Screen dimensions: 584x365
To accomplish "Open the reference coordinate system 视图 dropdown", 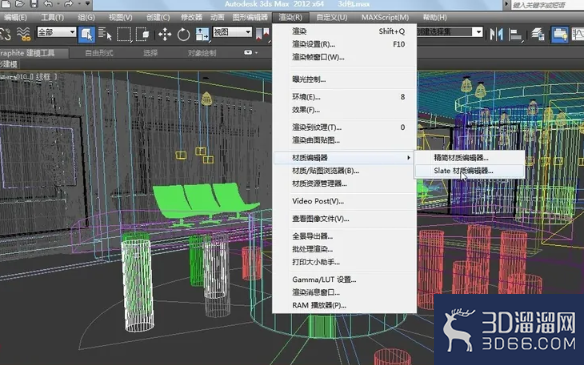I will point(232,32).
